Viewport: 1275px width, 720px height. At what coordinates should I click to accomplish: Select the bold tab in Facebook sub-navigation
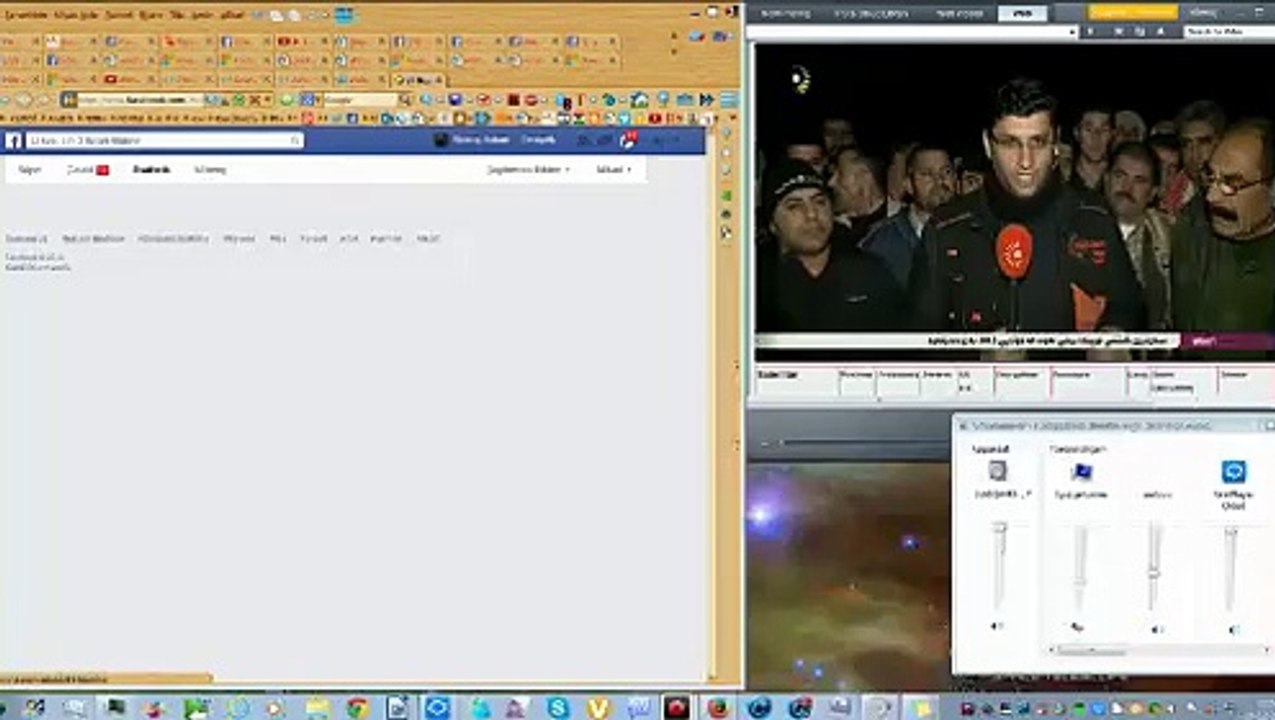click(152, 170)
